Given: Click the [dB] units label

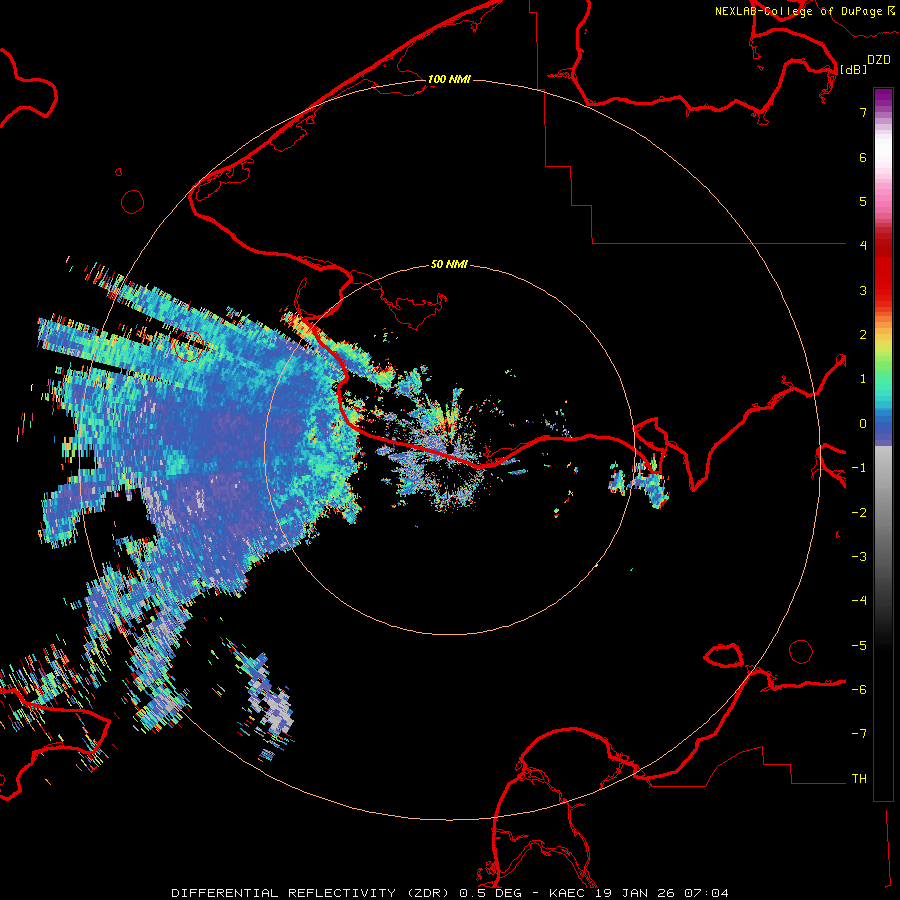Looking at the screenshot, I should (x=854, y=69).
